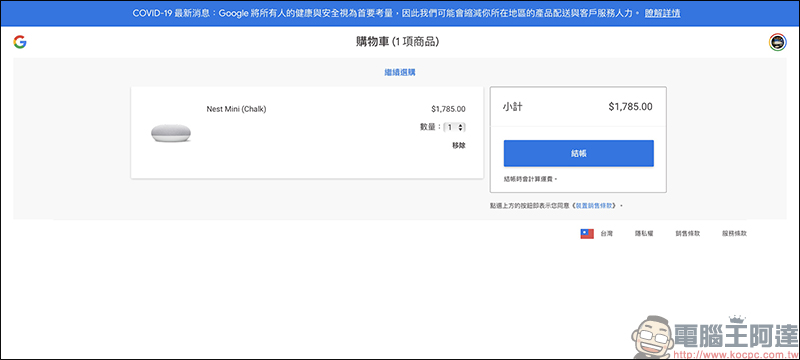
Task: Click the 購物車 (1 項商品) heading
Action: pos(397,42)
